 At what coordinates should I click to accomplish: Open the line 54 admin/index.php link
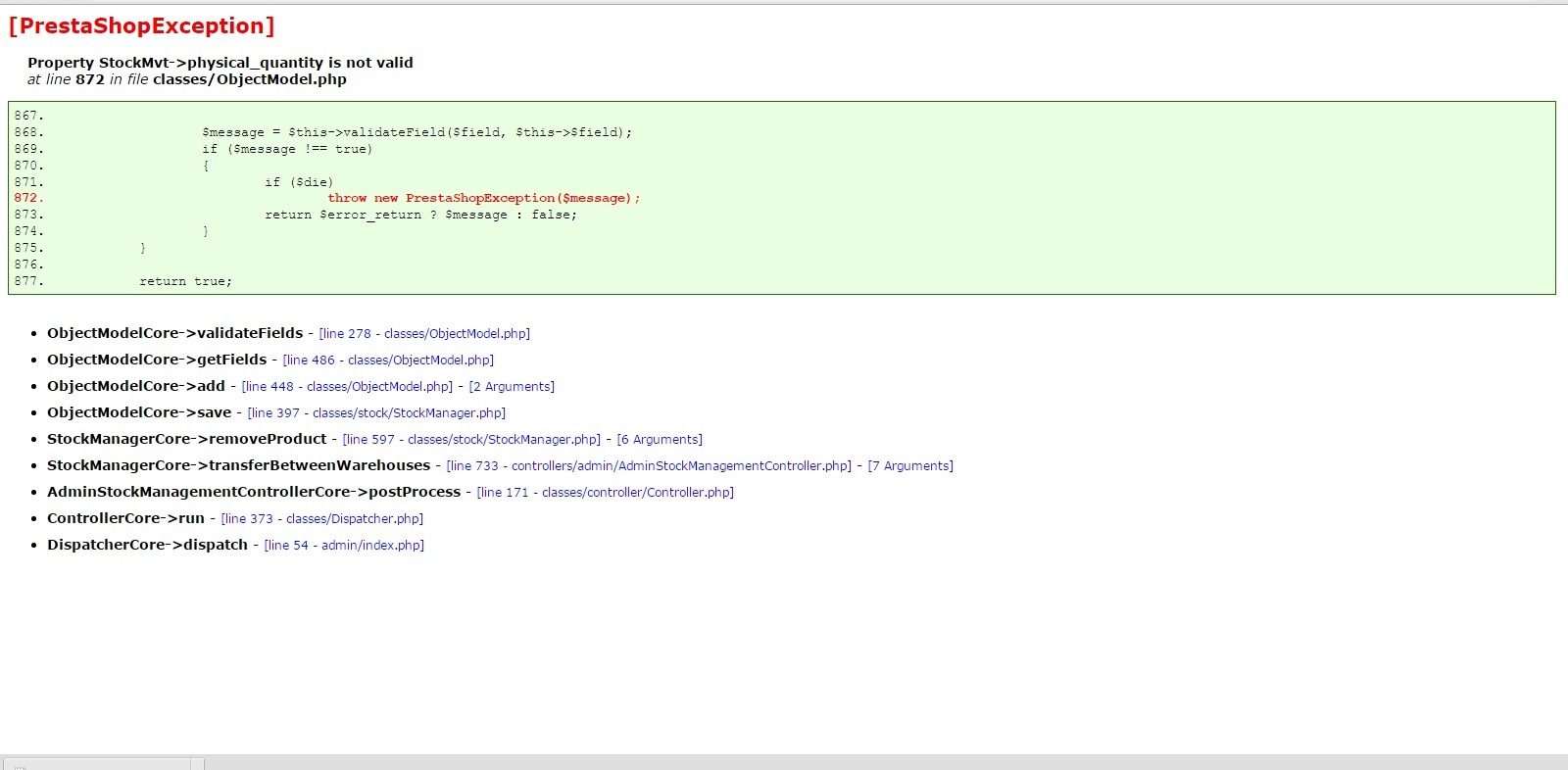pos(344,546)
